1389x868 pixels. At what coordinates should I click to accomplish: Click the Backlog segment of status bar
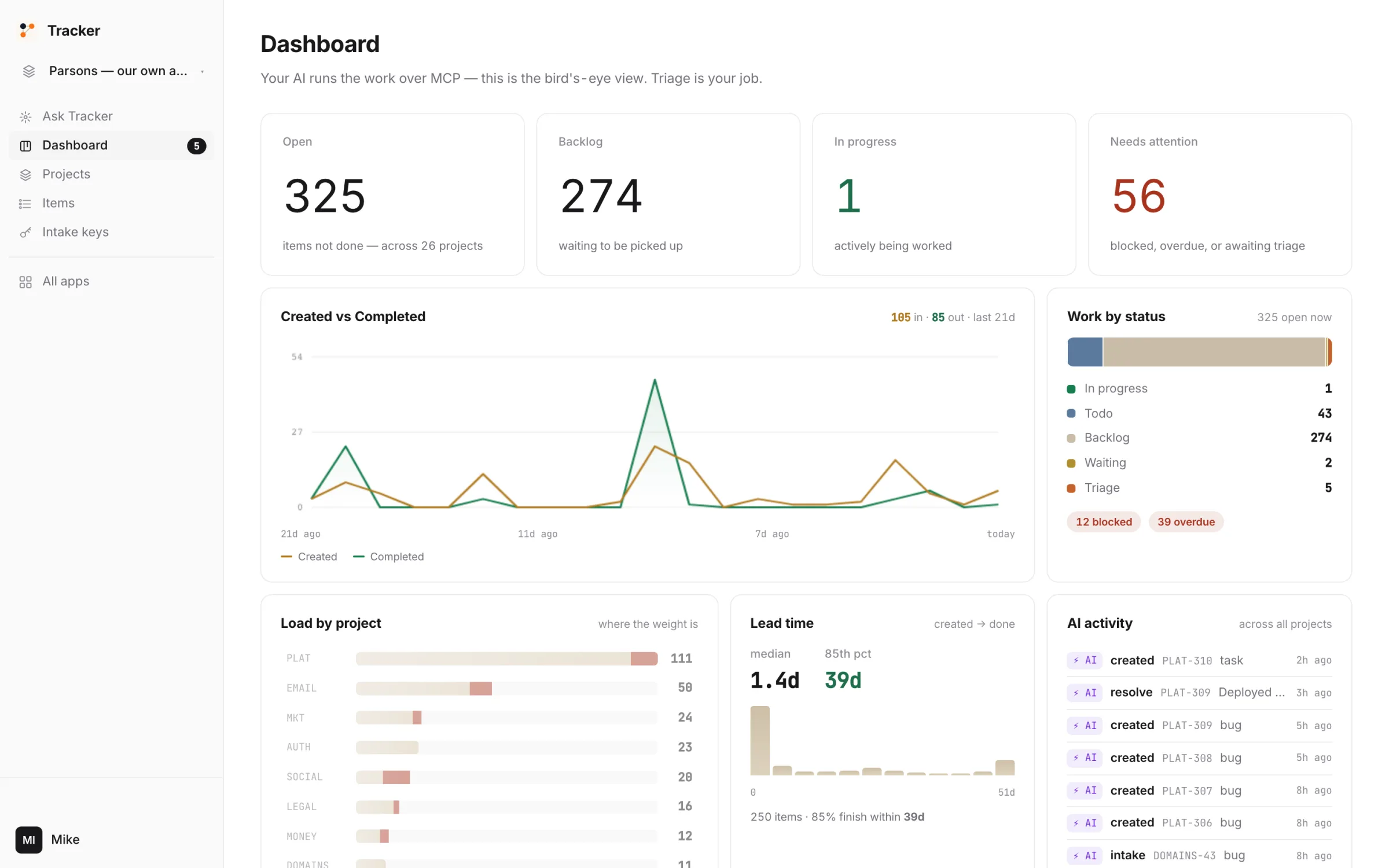pyautogui.click(x=1214, y=352)
